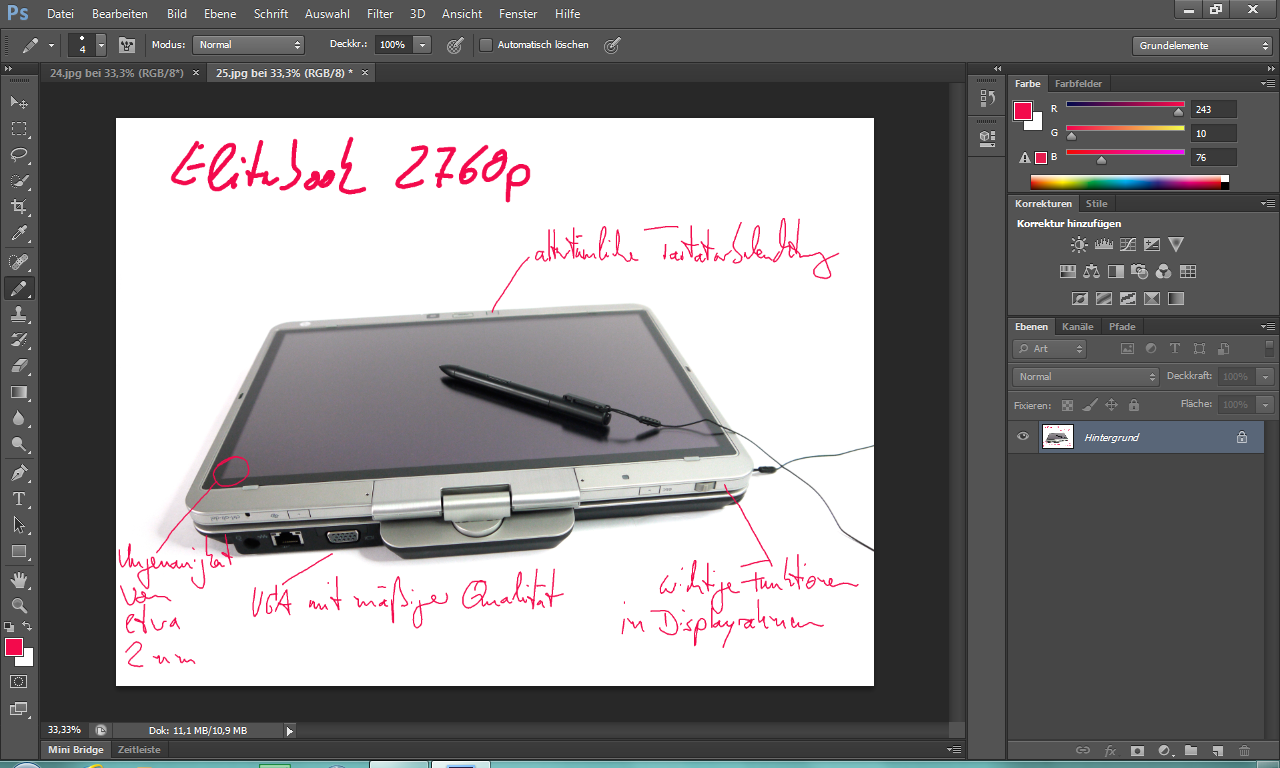1280x768 pixels.
Task: Select the Move tool
Action: [19, 103]
